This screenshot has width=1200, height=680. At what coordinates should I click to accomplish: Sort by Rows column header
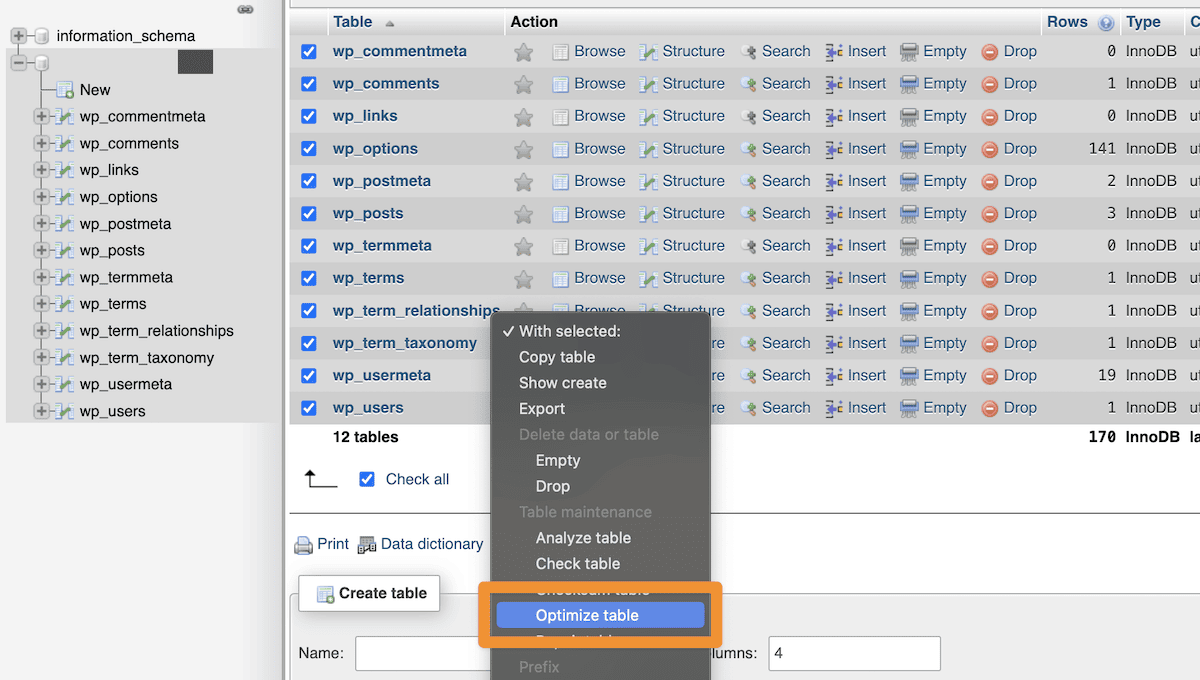tap(1067, 22)
